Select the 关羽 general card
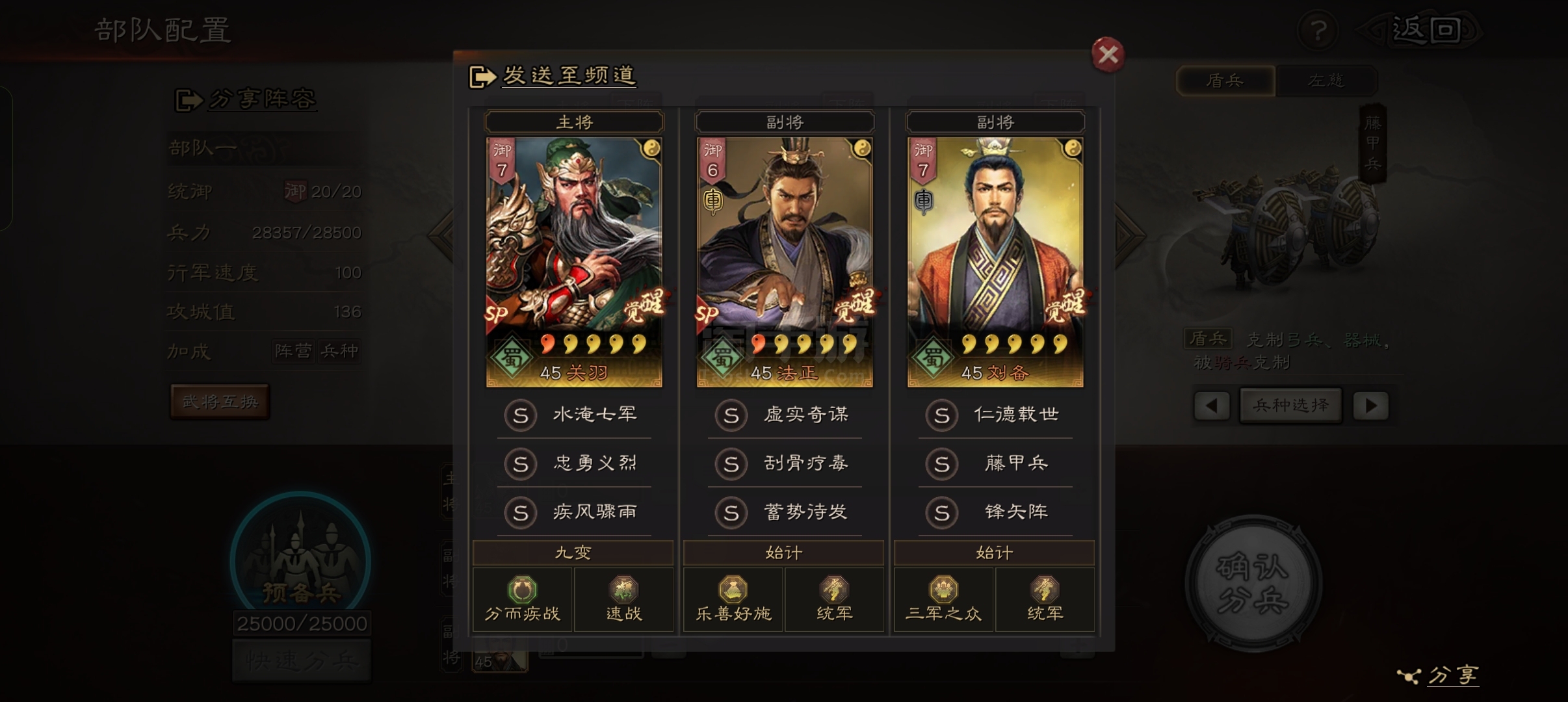 coord(574,262)
